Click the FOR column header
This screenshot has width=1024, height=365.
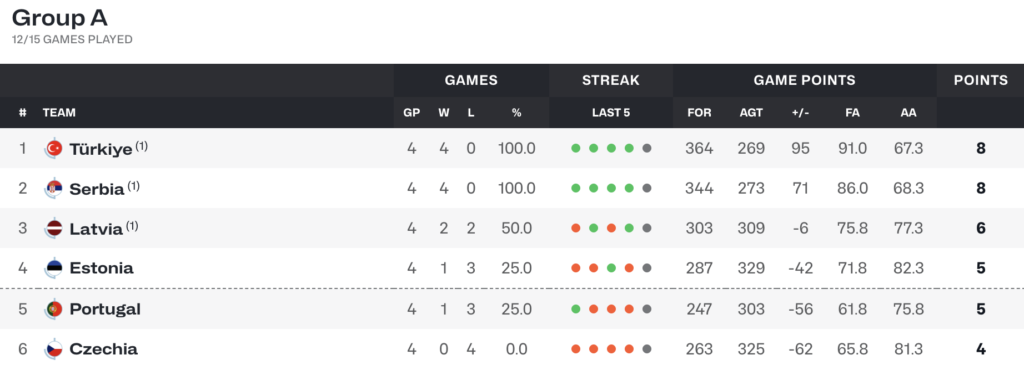[699, 112]
